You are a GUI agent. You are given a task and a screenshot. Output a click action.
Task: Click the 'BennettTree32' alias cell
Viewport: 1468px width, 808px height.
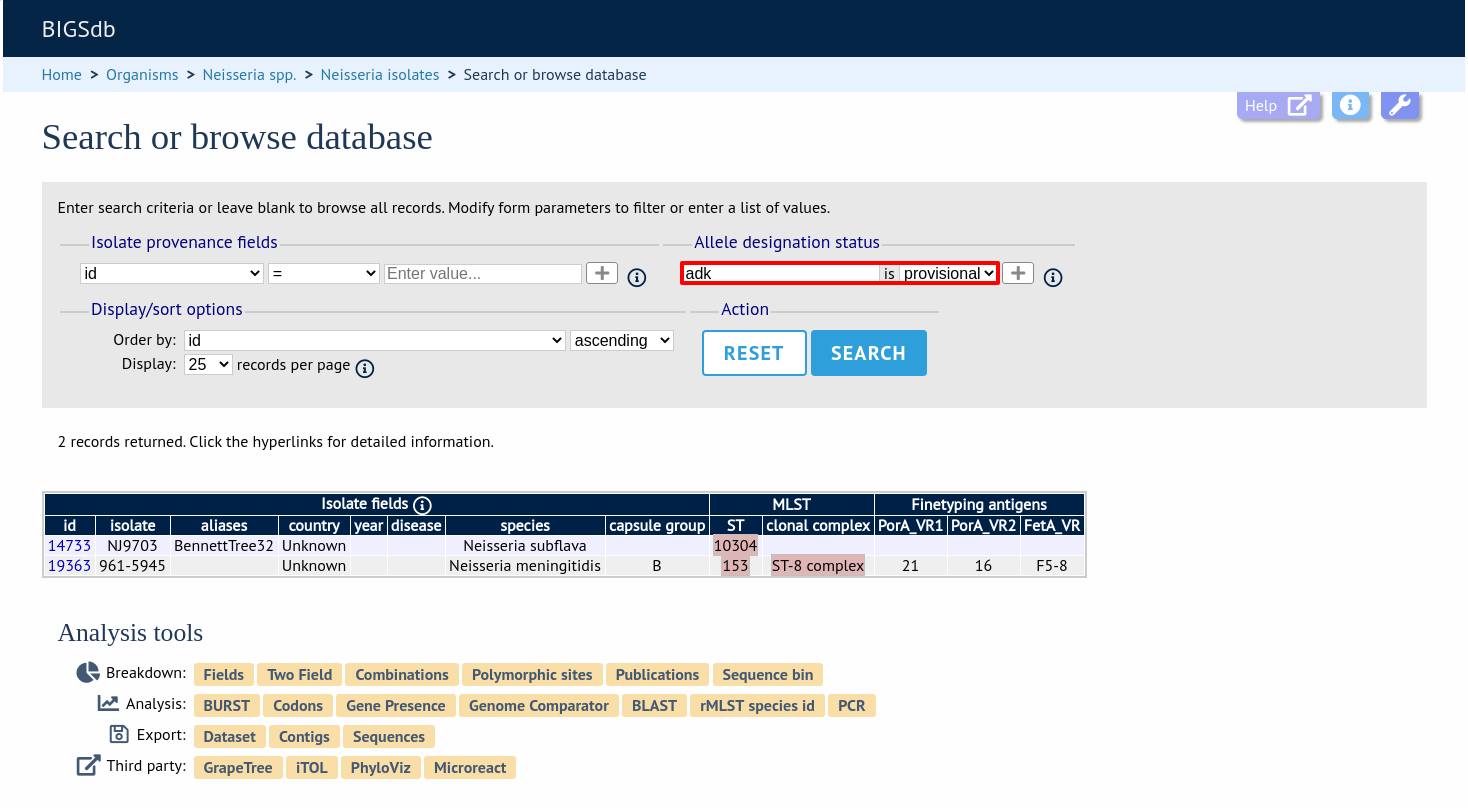tap(224, 546)
